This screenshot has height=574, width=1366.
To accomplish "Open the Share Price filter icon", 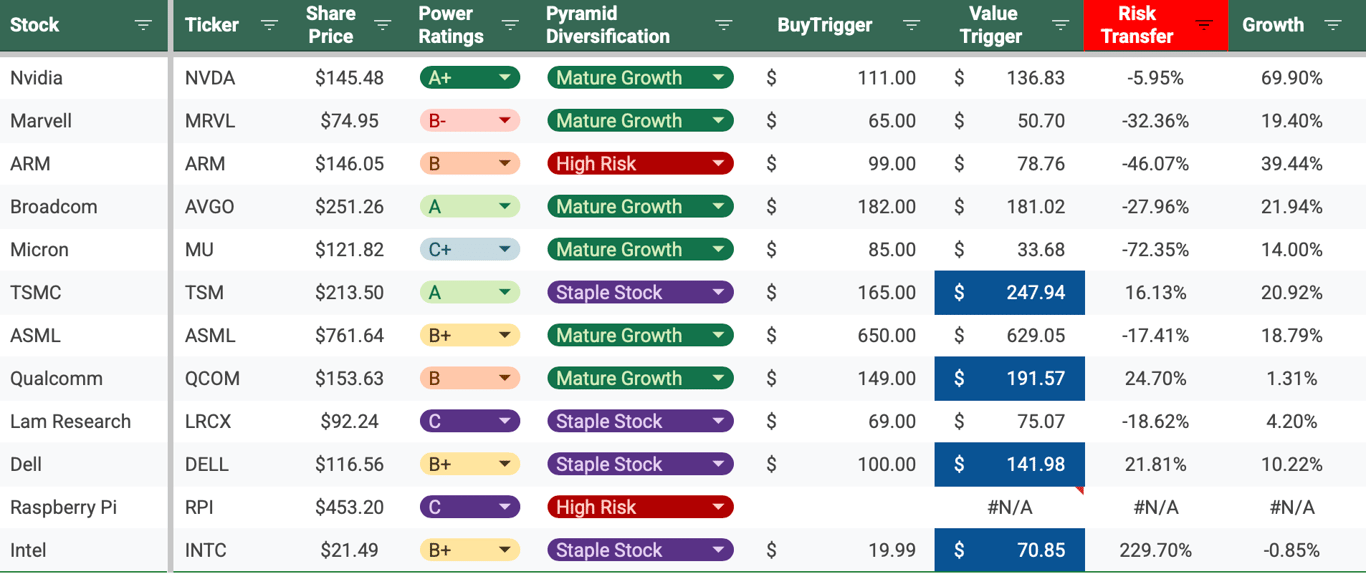I will coord(382,25).
